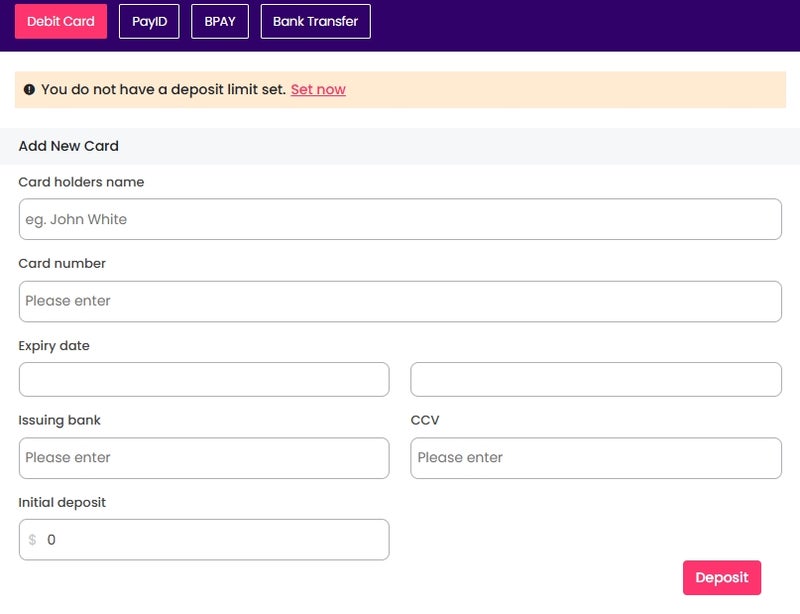
Task: Click the dollar sign in the deposit field
Action: 32,539
